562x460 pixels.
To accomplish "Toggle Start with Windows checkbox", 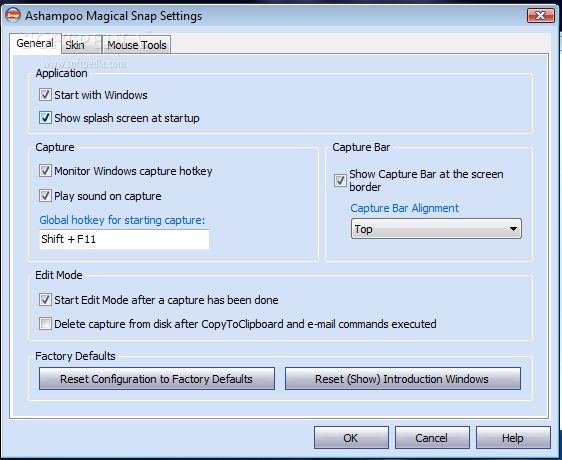I will pos(45,95).
